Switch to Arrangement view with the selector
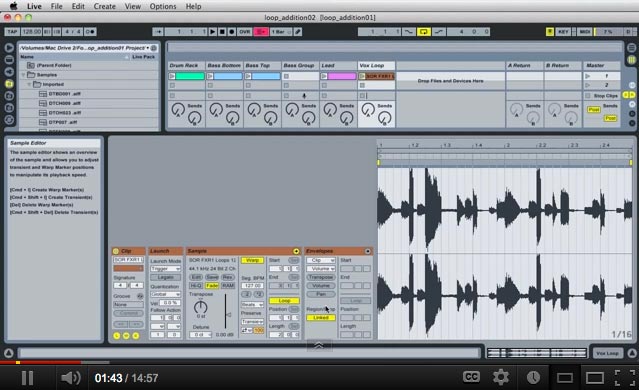The width and height of the screenshot is (639, 390). (631, 48)
